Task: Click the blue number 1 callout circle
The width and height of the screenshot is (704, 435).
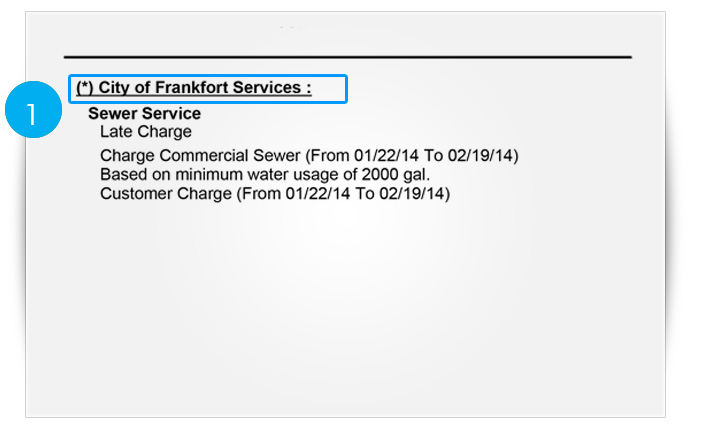Action: point(33,110)
